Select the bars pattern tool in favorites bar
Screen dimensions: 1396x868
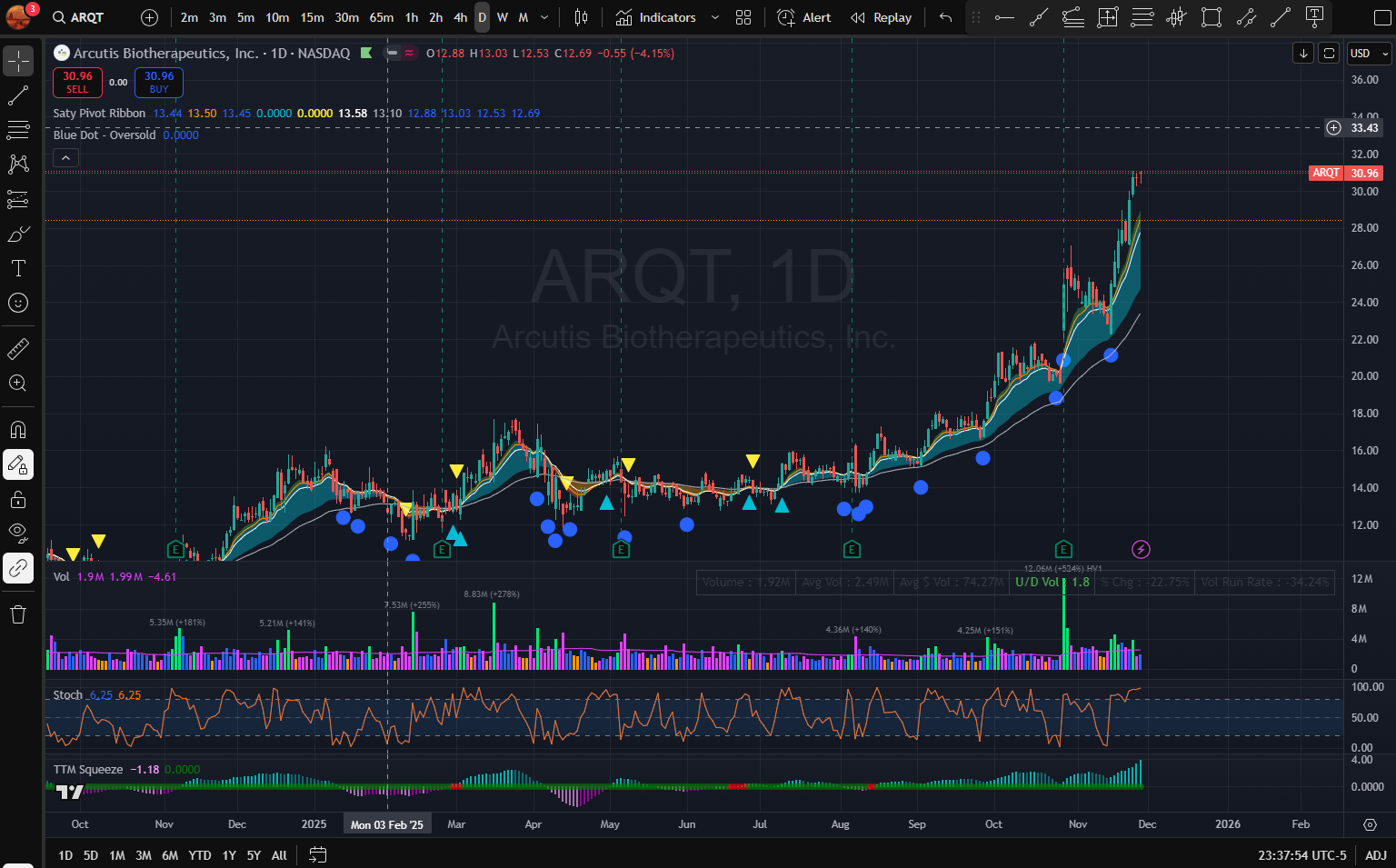tap(1177, 17)
